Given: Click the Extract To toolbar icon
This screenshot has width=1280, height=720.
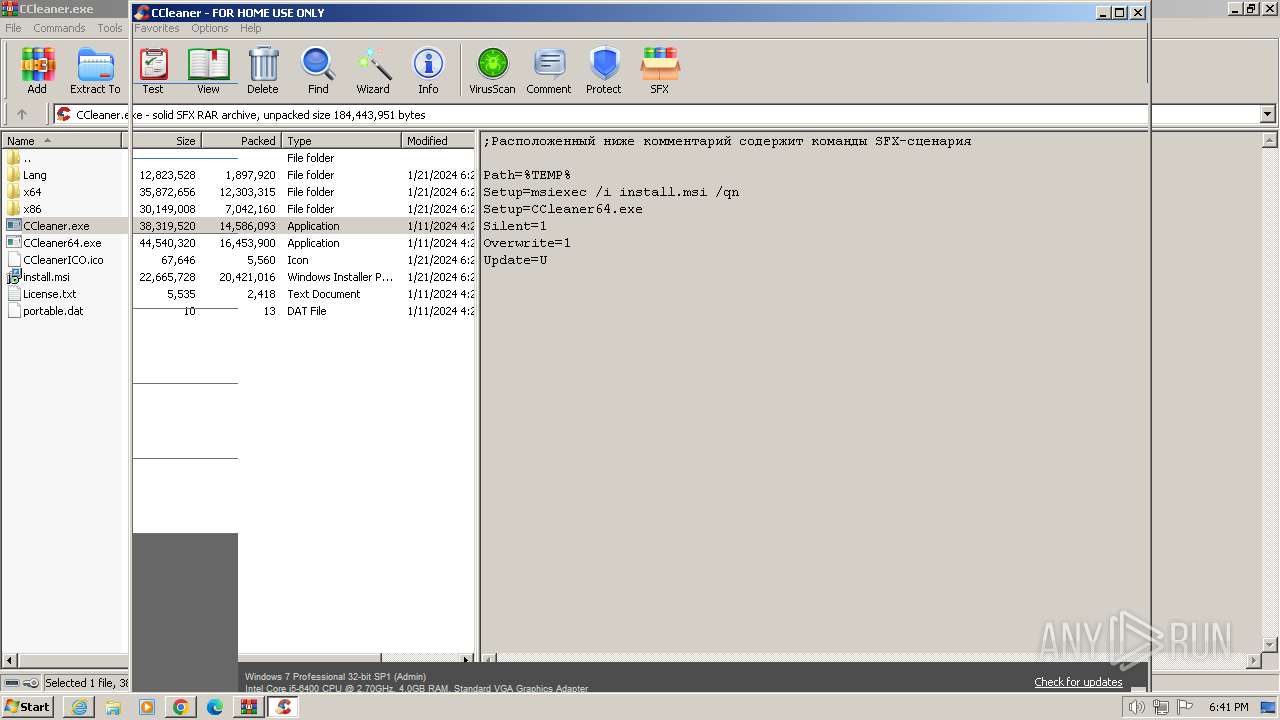Looking at the screenshot, I should [x=95, y=70].
